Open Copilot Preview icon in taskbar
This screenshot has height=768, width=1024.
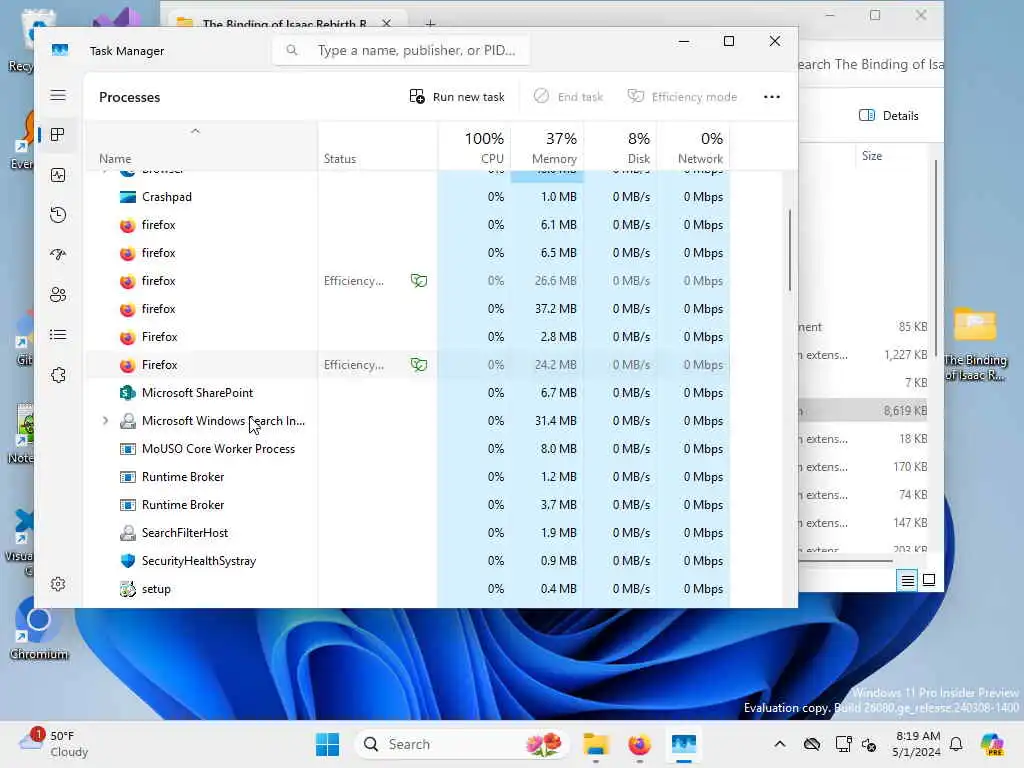pyautogui.click(x=992, y=744)
